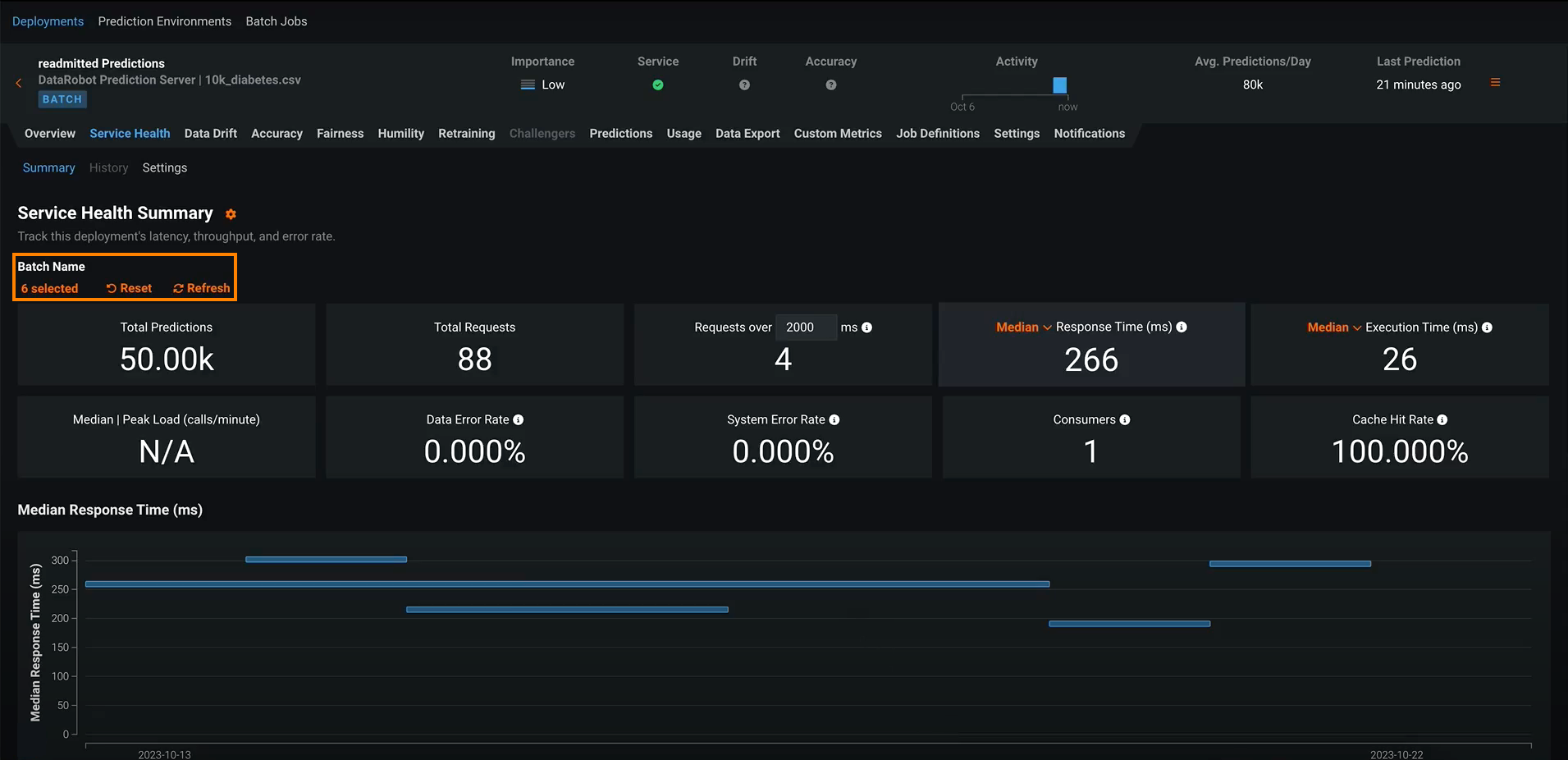Click the Requests over 2000 ms input field
The width and height of the screenshot is (1568, 760).
click(805, 327)
